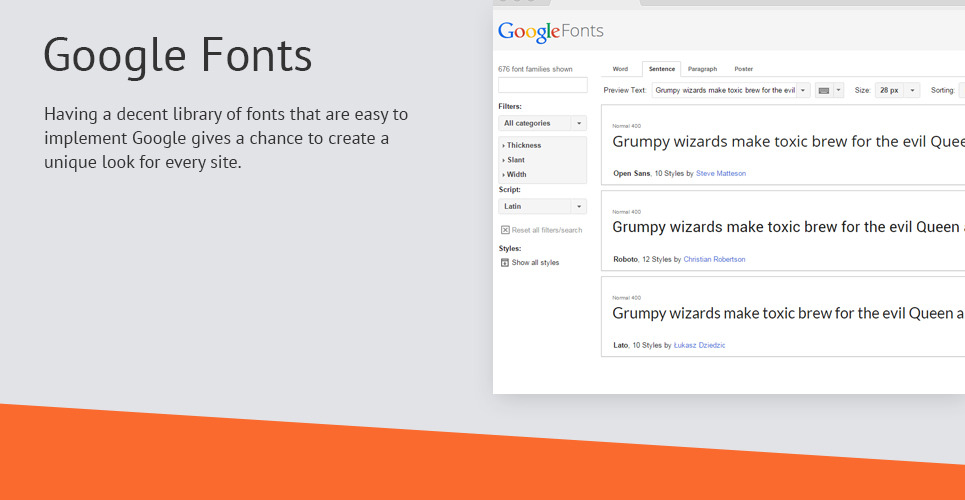Click the Steve Matteson author link

coord(720,173)
